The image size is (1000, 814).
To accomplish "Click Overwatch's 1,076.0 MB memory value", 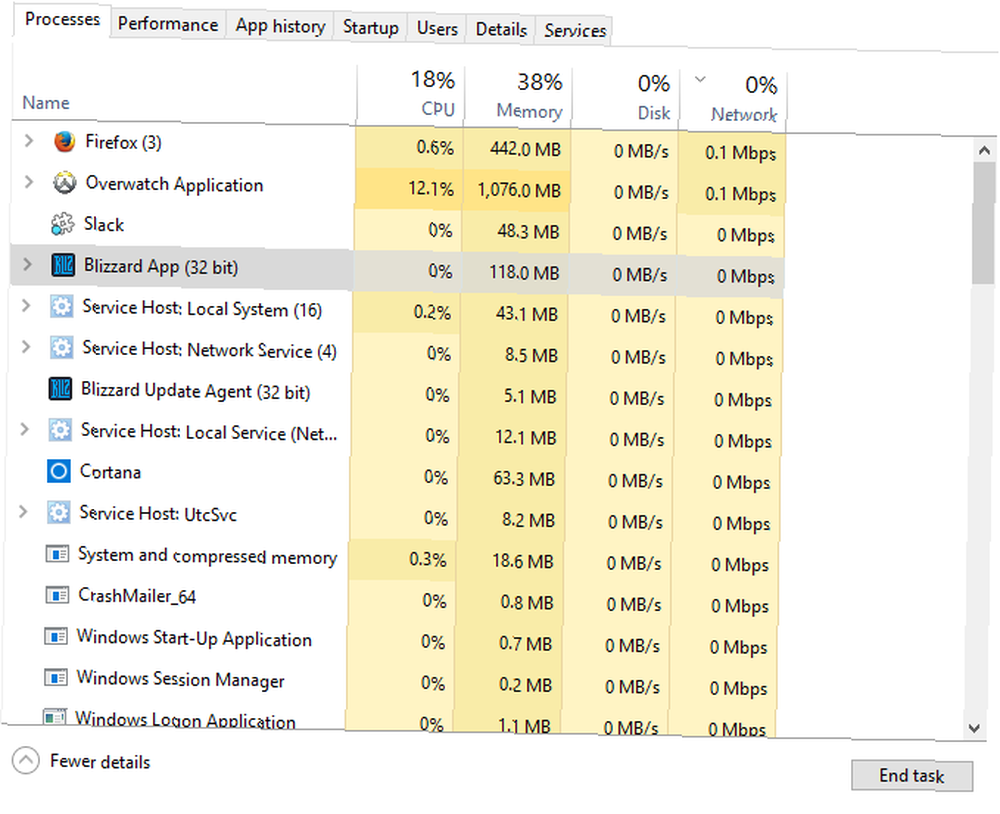I will [519, 190].
